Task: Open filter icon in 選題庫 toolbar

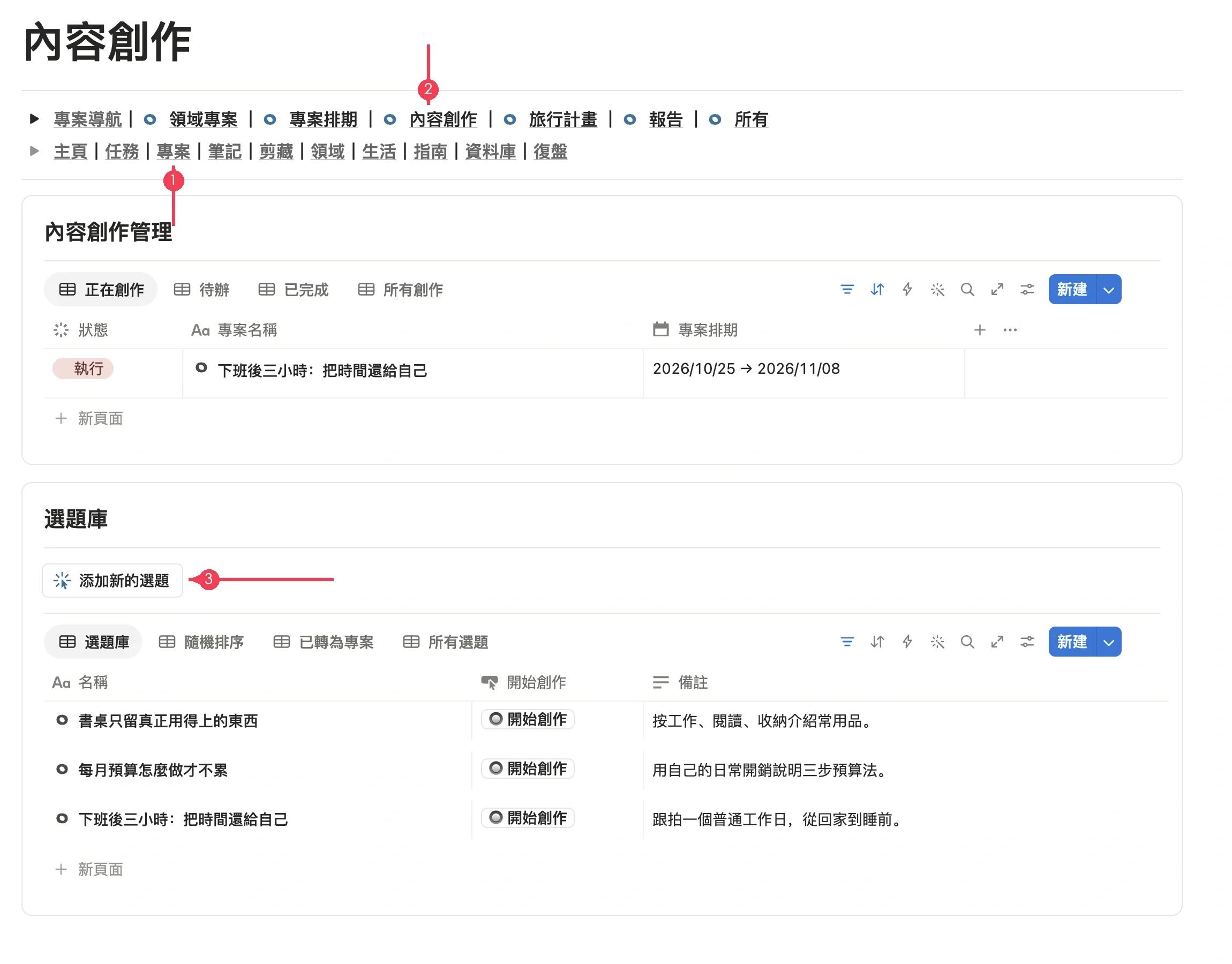Action: (846, 642)
